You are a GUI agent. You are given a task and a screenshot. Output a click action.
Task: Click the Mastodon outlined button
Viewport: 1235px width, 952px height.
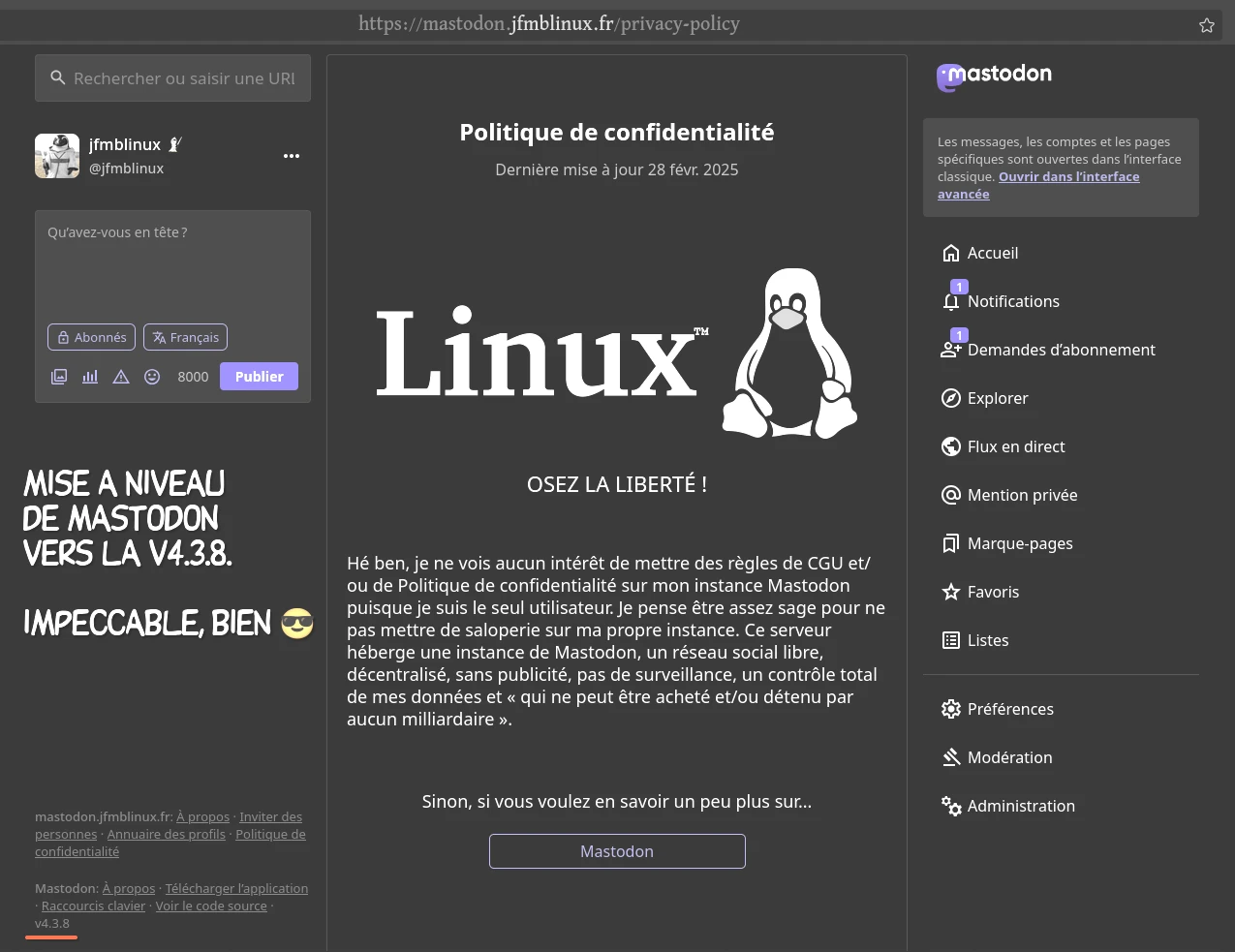(617, 851)
